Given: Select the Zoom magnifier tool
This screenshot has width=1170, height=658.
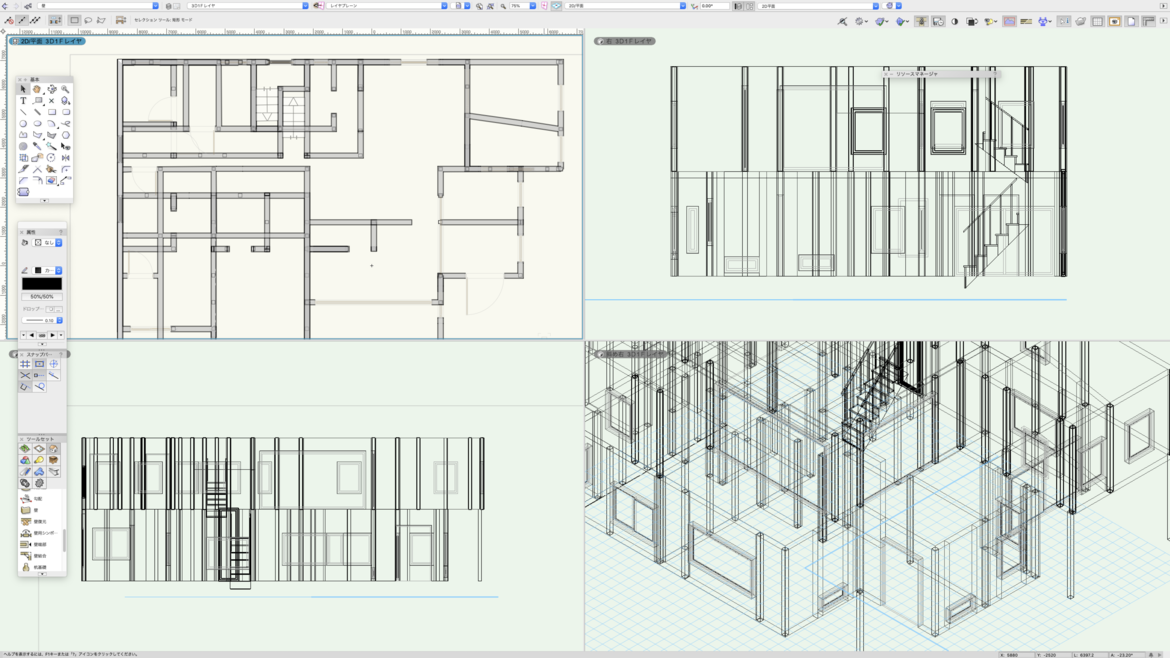Looking at the screenshot, I should click(x=65, y=89).
